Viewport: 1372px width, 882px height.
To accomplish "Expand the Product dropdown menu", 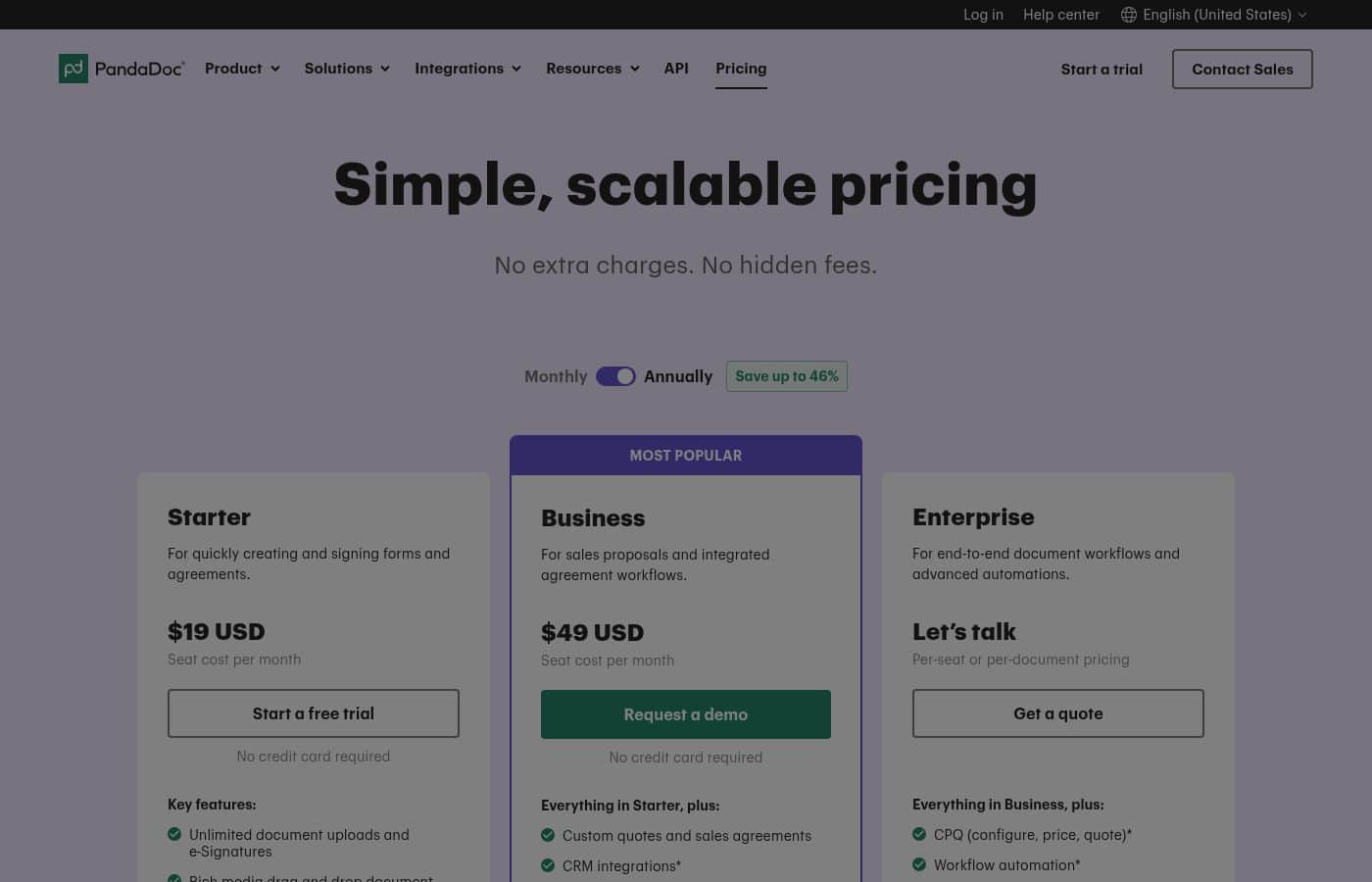I will pos(242,69).
